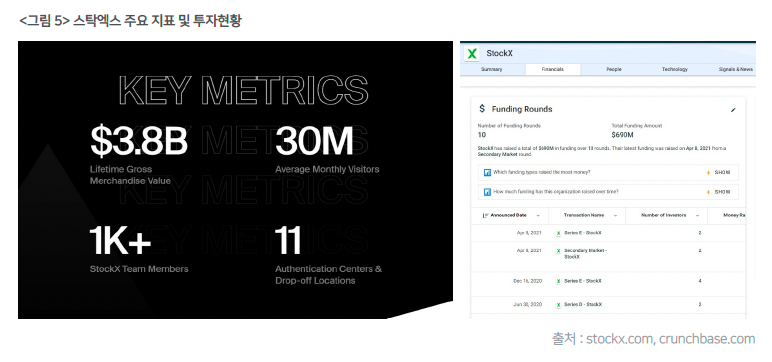The width and height of the screenshot is (772, 362).
Task: Click the 'Dec 16, 2020' date cell
Action: pyautogui.click(x=527, y=281)
